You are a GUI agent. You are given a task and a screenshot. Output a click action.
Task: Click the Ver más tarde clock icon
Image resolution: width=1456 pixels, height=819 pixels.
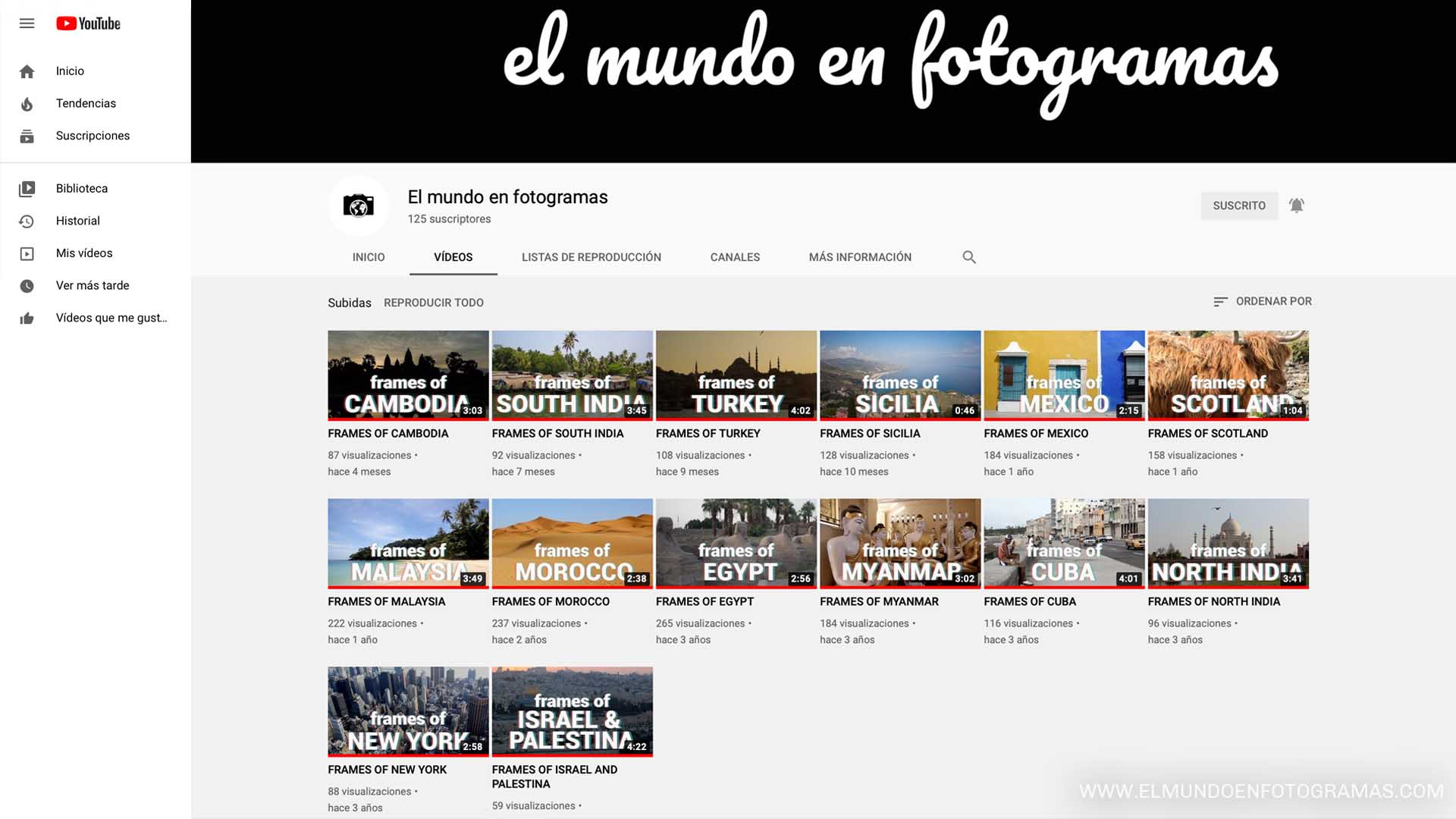[x=27, y=286]
